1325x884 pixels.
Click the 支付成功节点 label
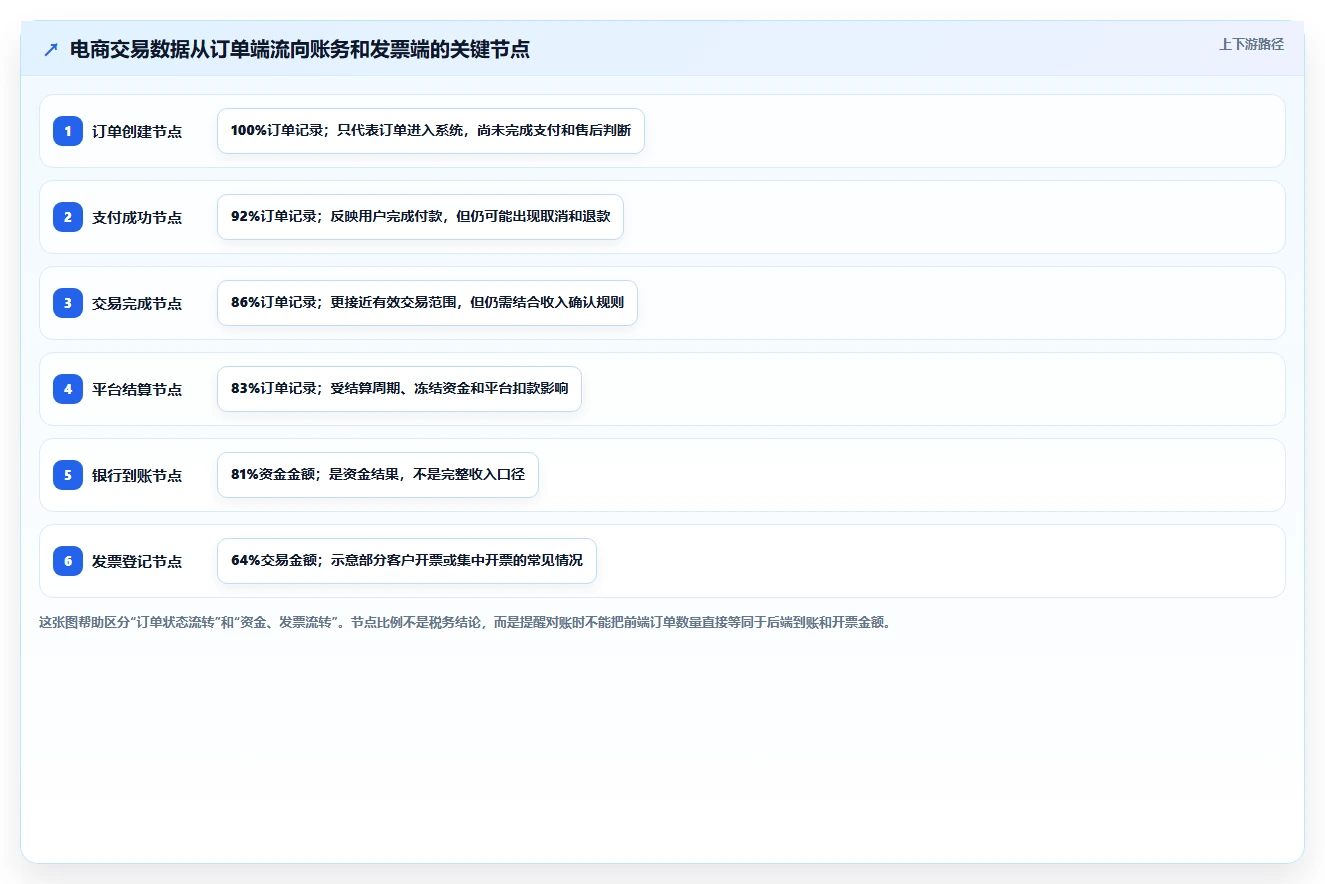(137, 217)
